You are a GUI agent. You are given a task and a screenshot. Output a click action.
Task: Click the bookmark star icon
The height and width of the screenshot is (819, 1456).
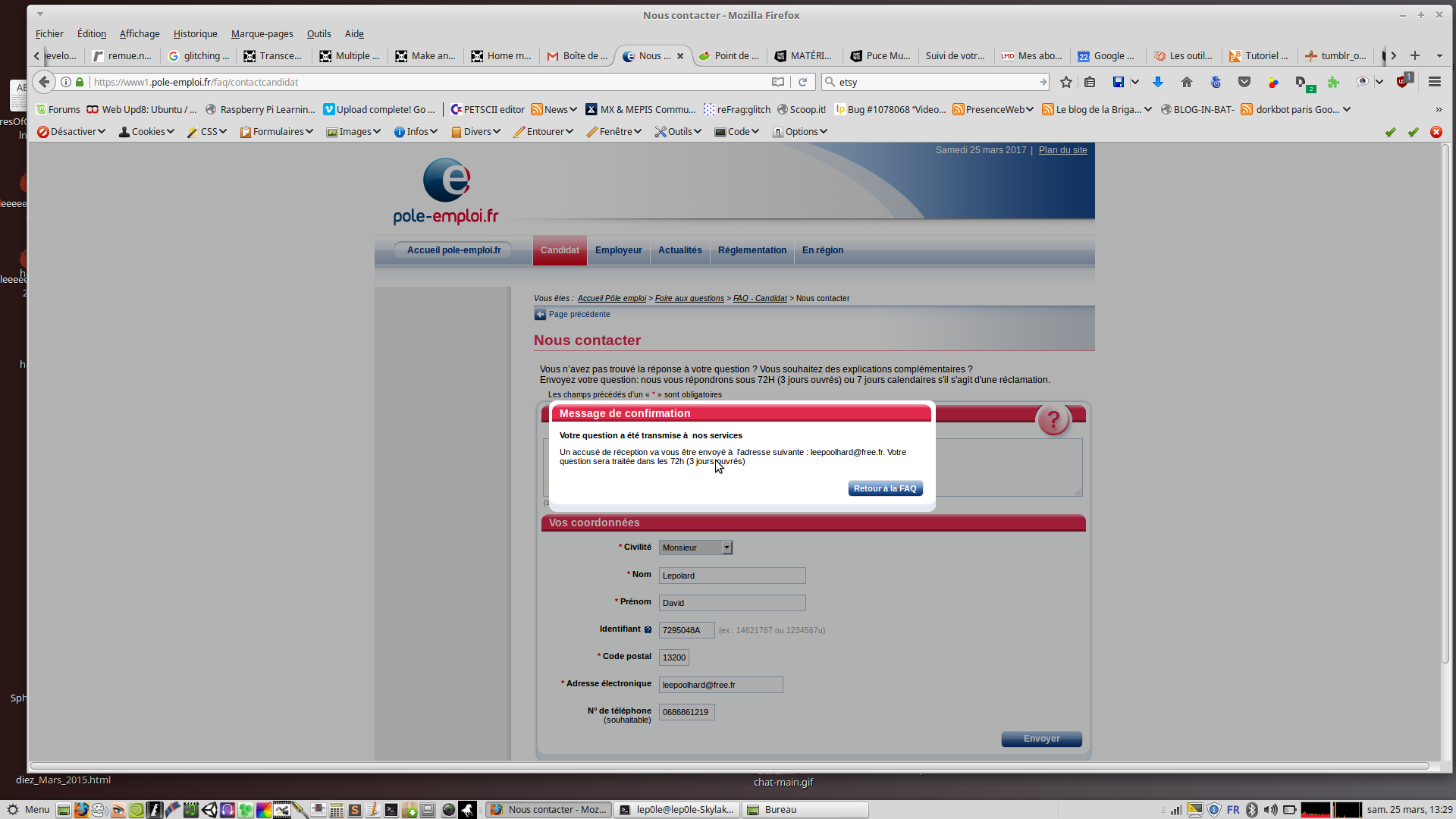point(1066,82)
